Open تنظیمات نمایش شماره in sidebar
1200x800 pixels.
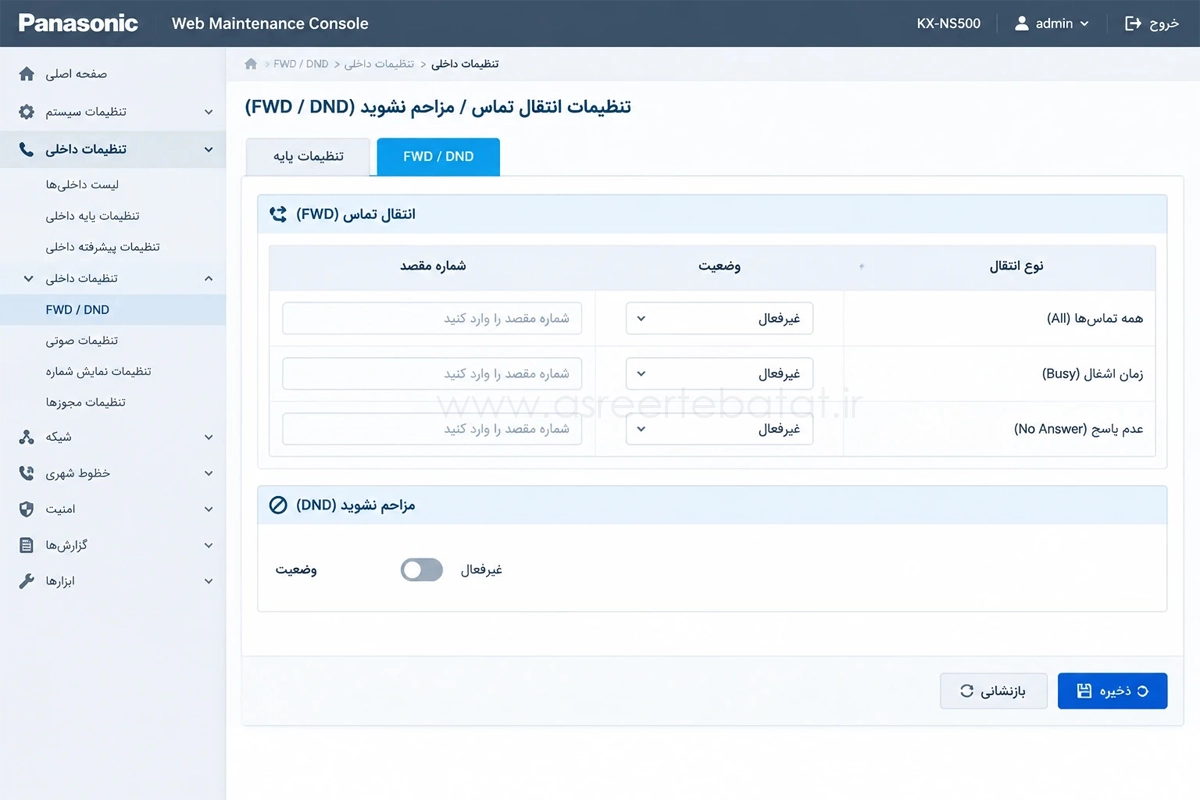pos(98,371)
